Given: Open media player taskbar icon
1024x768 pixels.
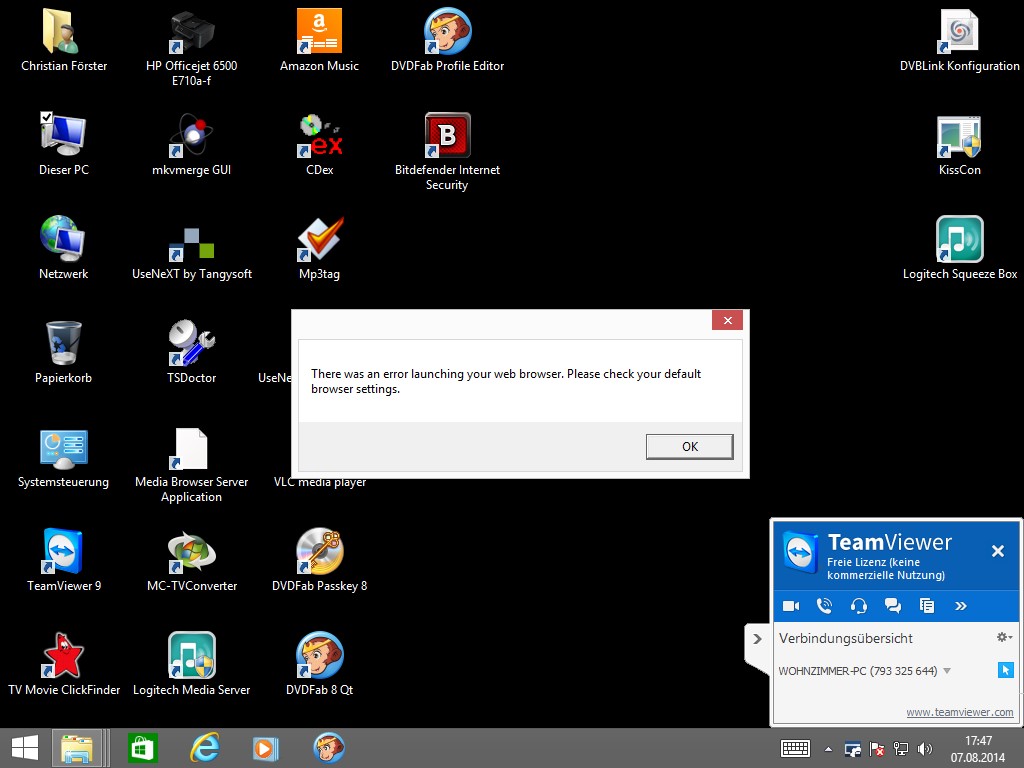Looking at the screenshot, I should (265, 748).
